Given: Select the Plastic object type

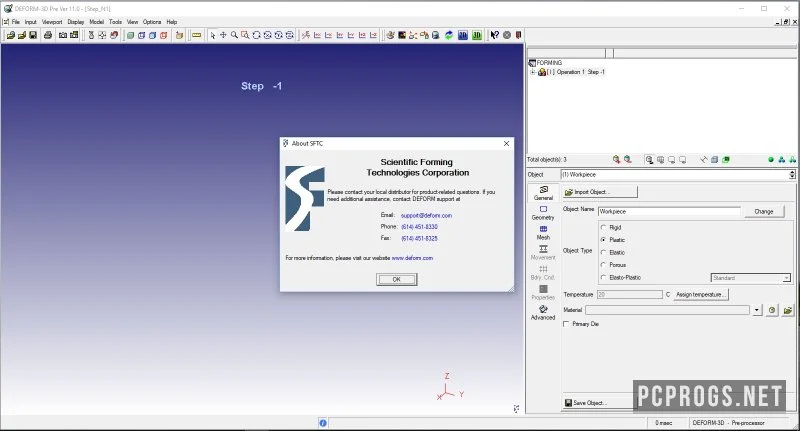Looking at the screenshot, I should (604, 240).
